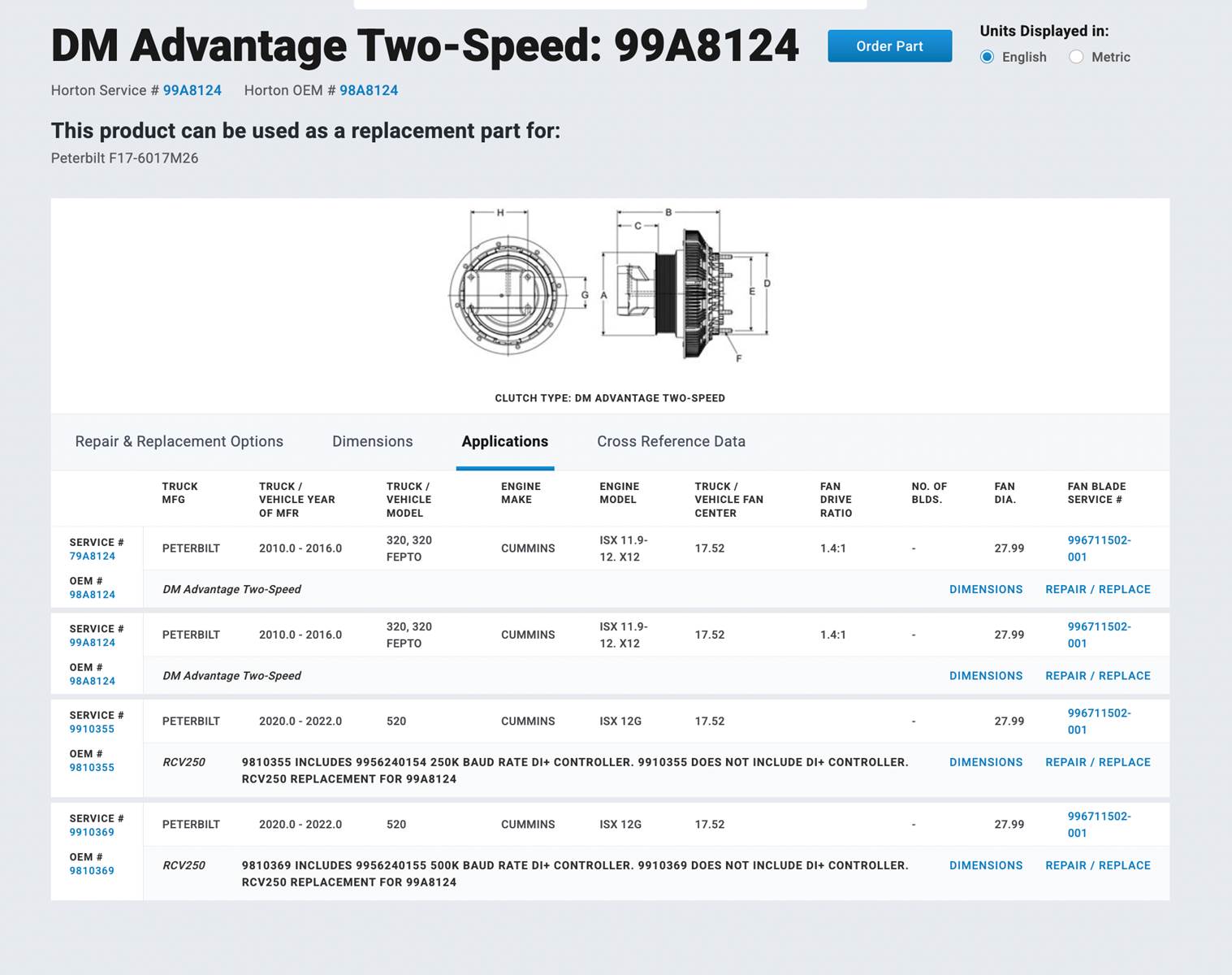Click REPAIR / REPLACE in the 9910369 row
The width and height of the screenshot is (1232, 975).
(x=1097, y=865)
